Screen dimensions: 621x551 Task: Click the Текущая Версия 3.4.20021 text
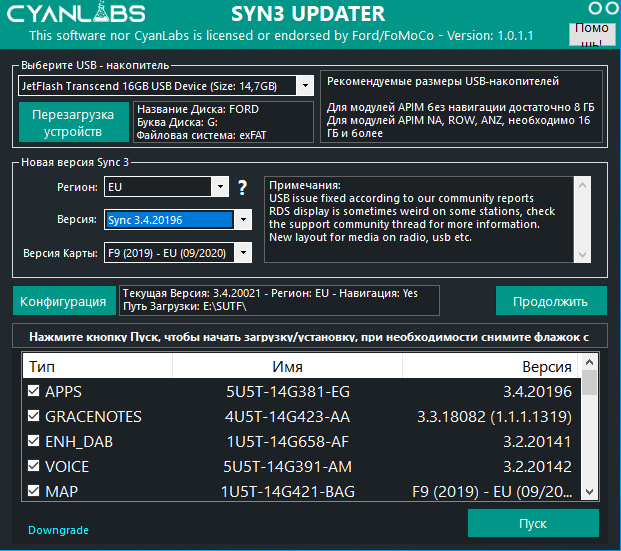pos(192,294)
